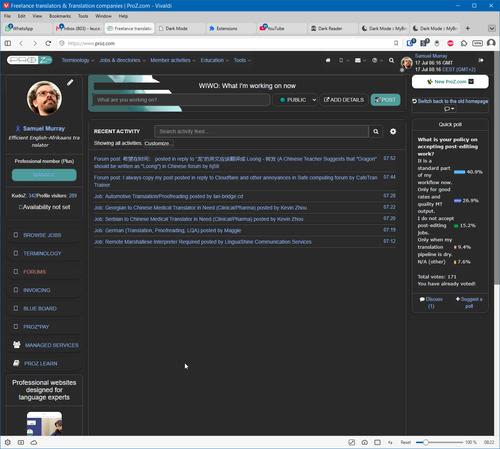Open the tab list arrow at tab bar end

click(x=492, y=28)
